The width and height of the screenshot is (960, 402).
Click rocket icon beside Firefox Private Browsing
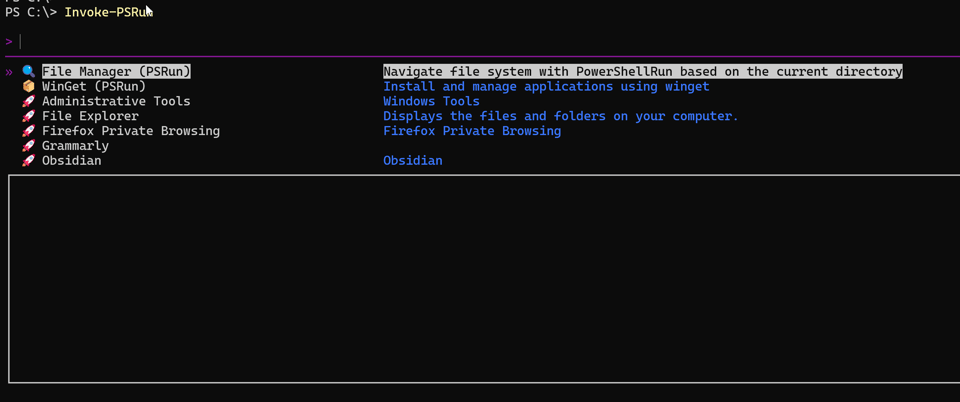click(28, 131)
